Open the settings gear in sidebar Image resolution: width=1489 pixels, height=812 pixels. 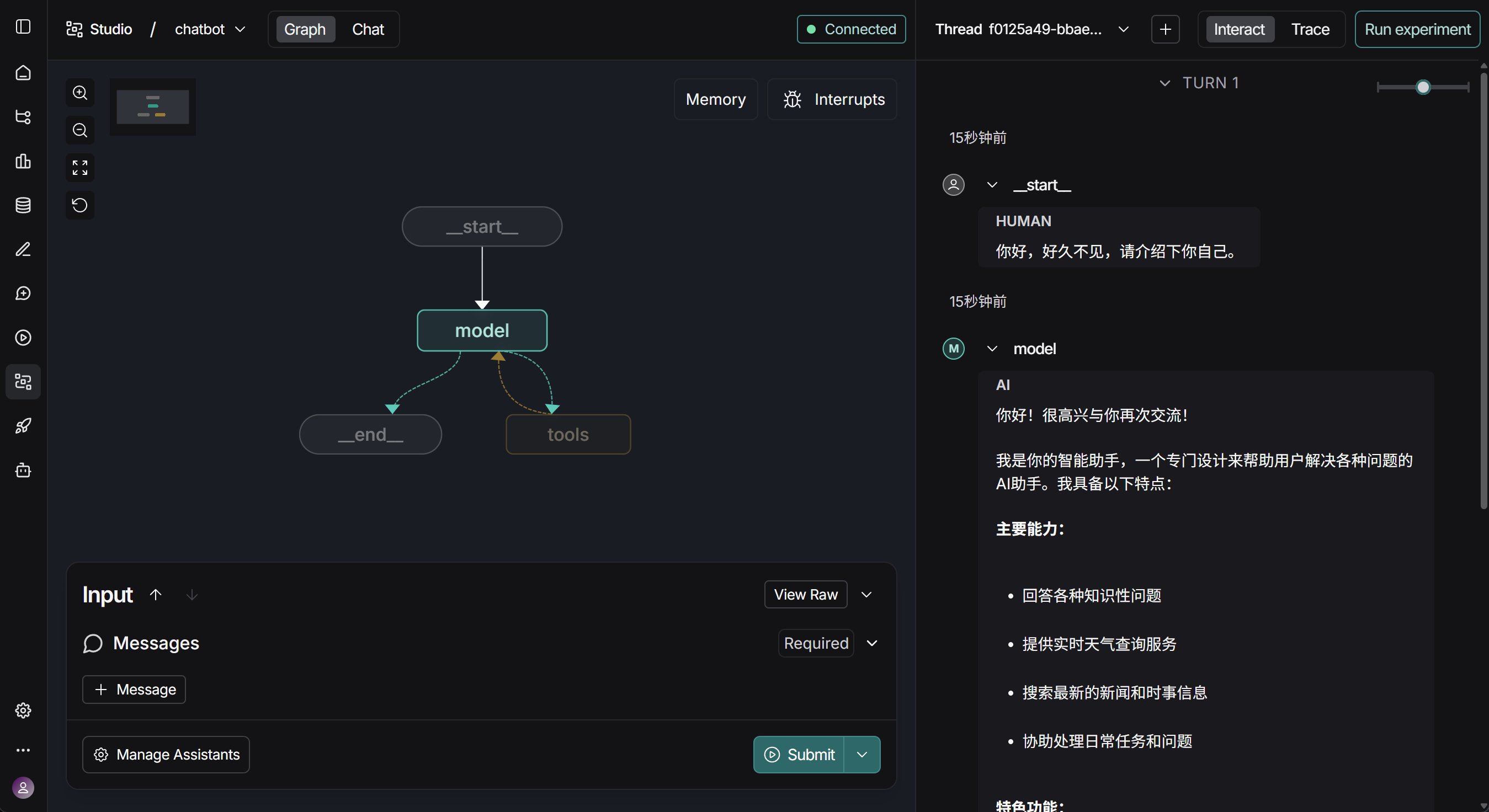23,710
